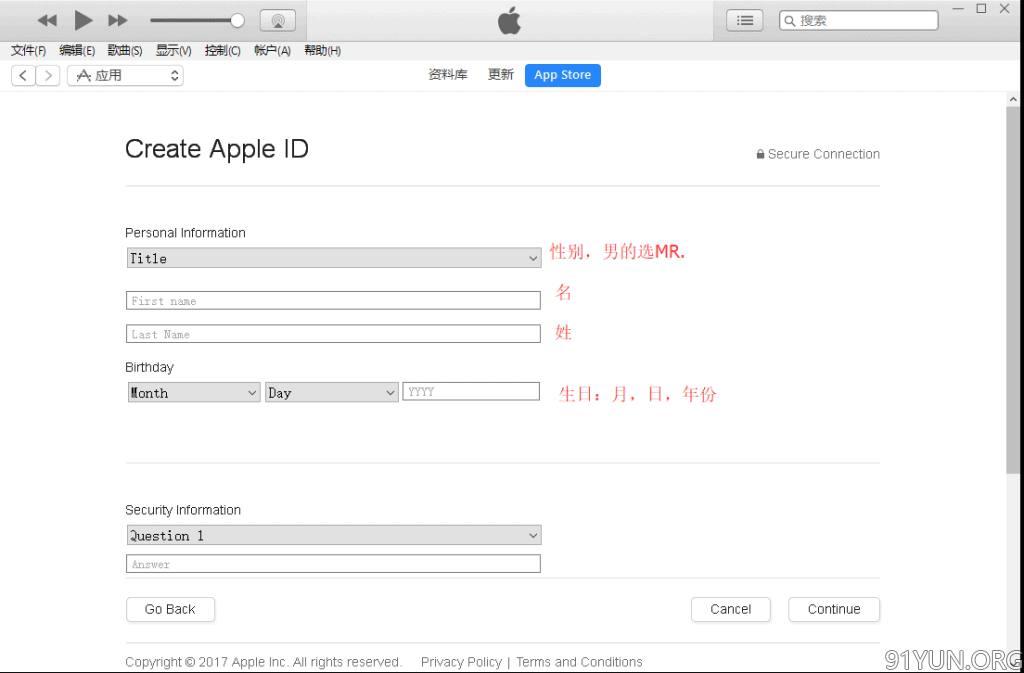Image resolution: width=1024 pixels, height=673 pixels.
Task: Click into the search field
Action: tap(859, 21)
